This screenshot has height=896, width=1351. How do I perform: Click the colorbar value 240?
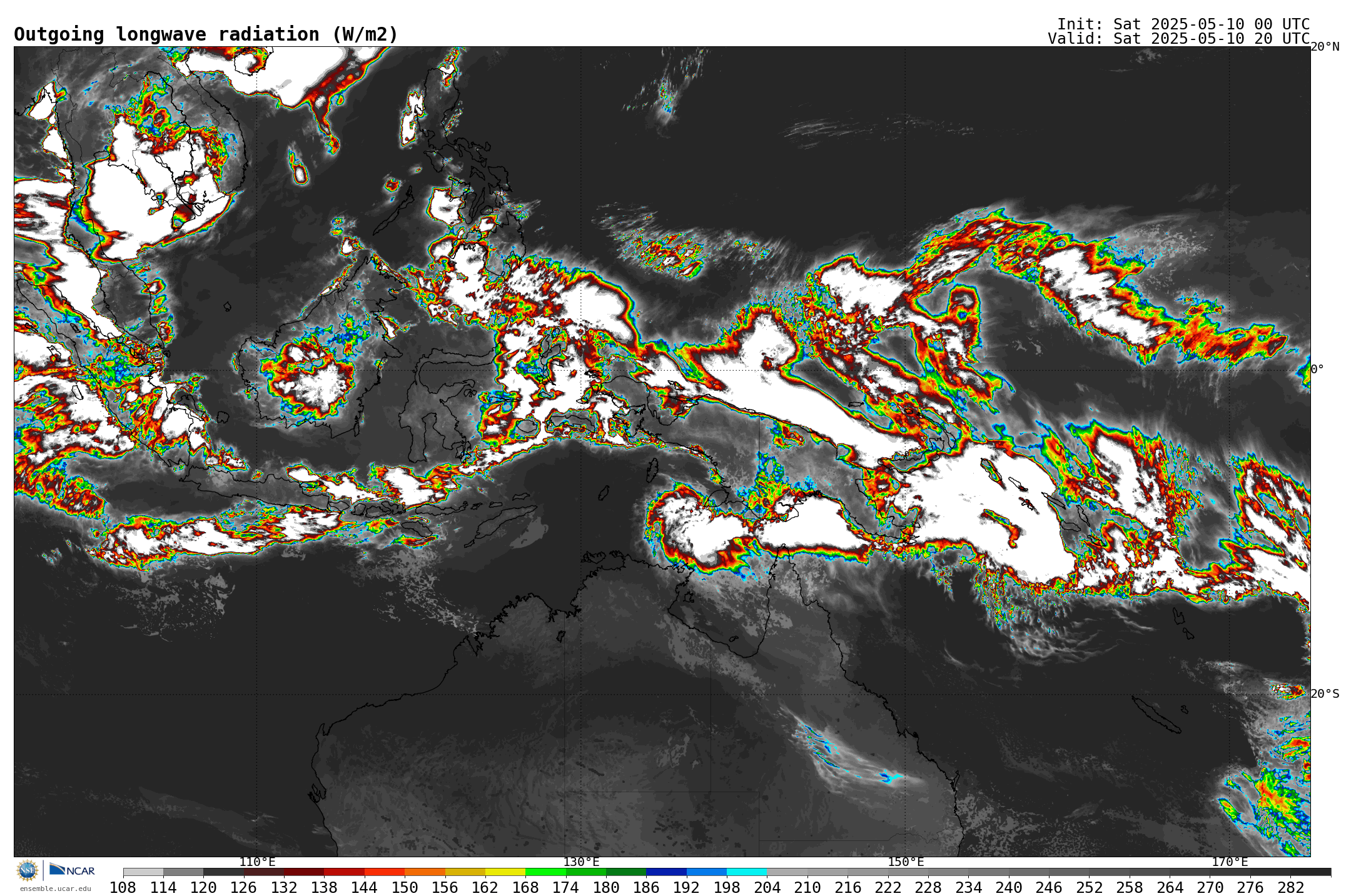(1009, 888)
